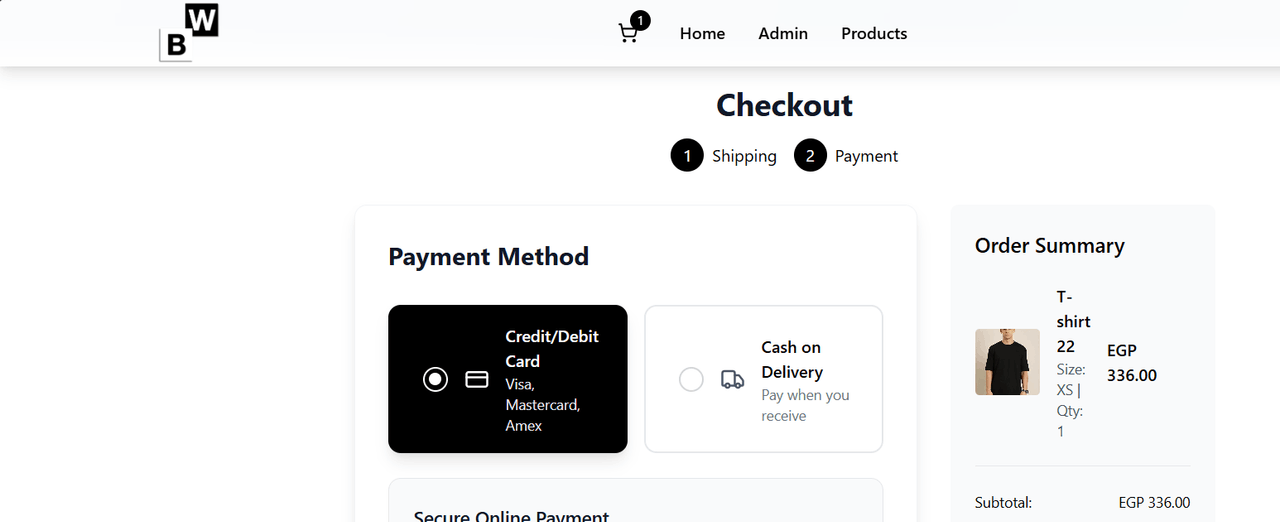Viewport: 1280px width, 522px height.
Task: Choose the Cash on Delivery title text
Action: [x=792, y=360]
